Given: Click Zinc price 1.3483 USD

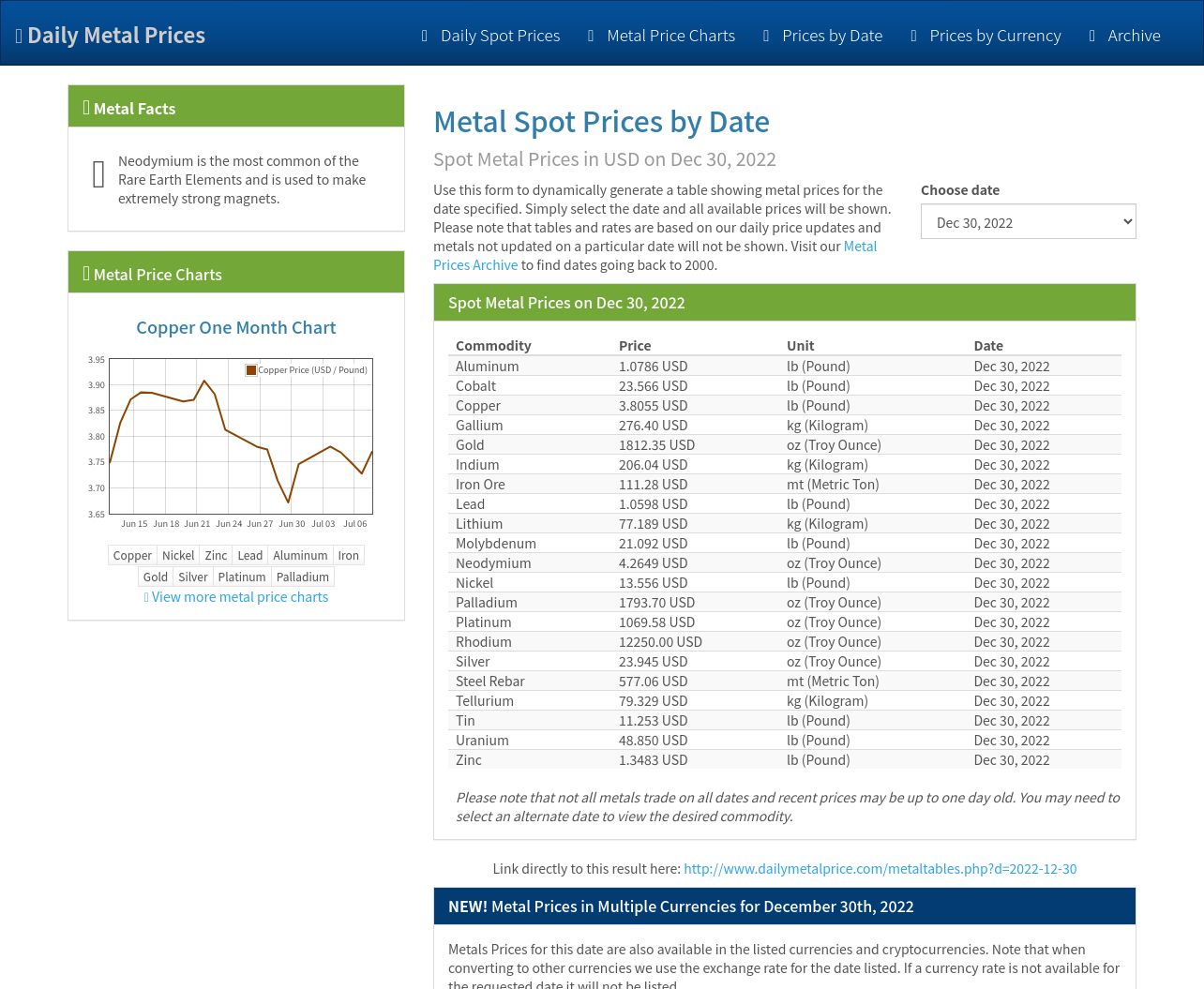Looking at the screenshot, I should click(x=653, y=759).
